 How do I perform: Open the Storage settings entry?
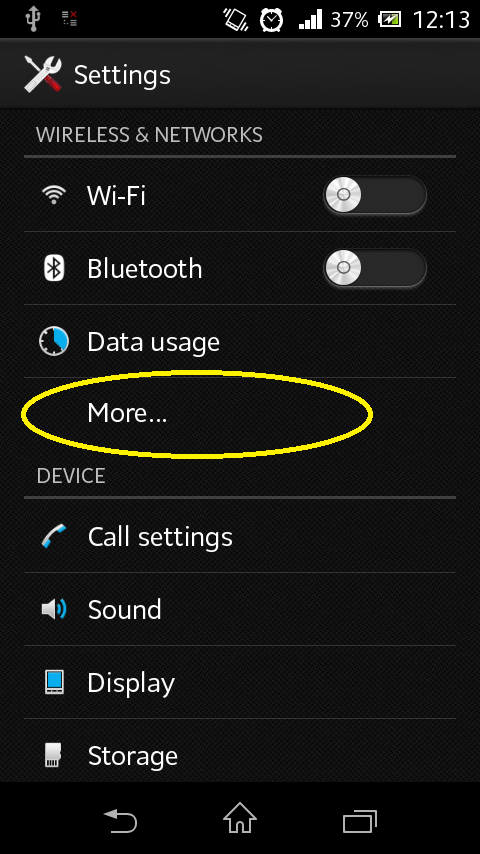click(240, 752)
